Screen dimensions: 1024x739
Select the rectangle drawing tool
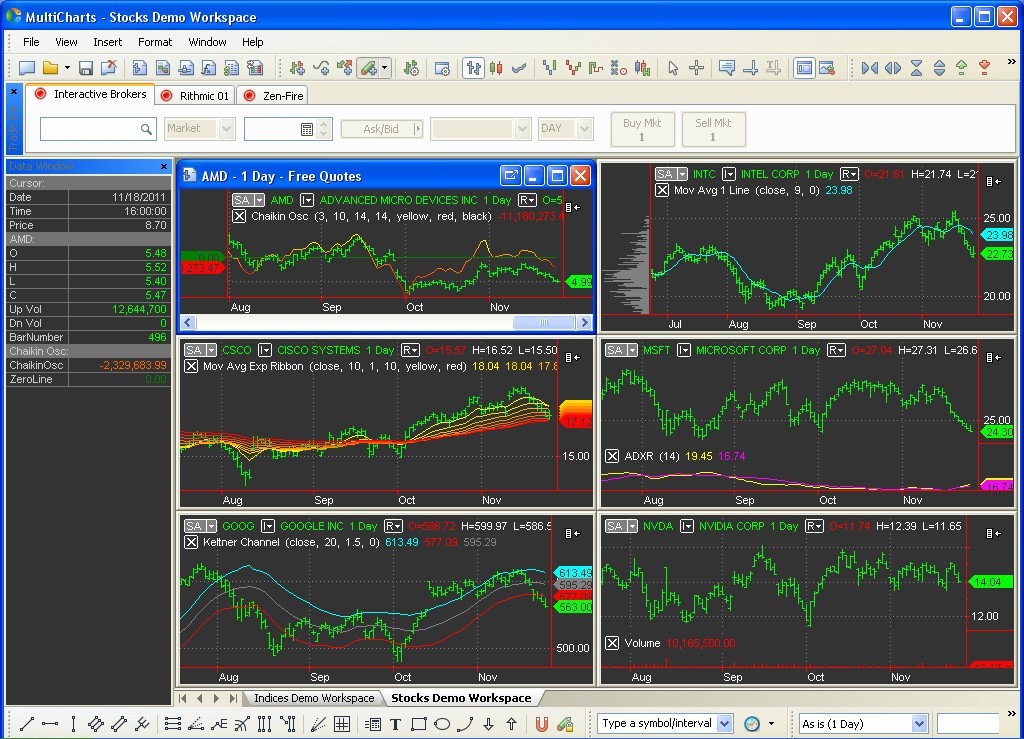(419, 723)
